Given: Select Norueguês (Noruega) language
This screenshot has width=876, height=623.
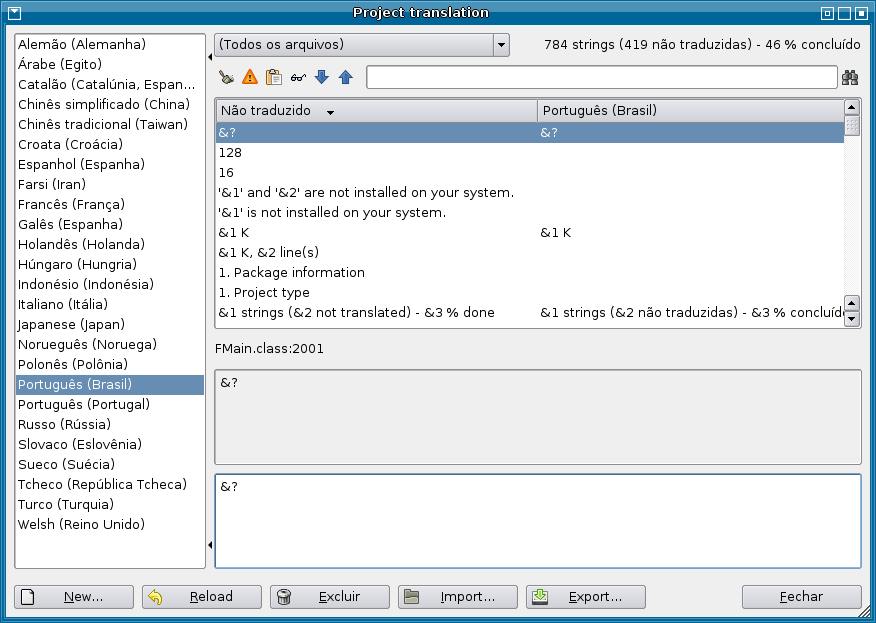Looking at the screenshot, I should click(110, 345).
